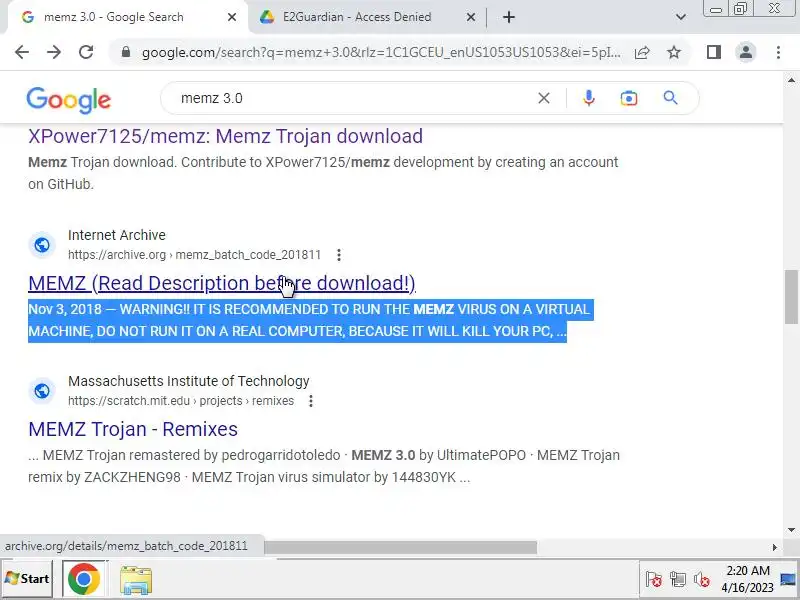800x600 pixels.
Task: Click the scroll right arrow
Action: click(x=774, y=547)
